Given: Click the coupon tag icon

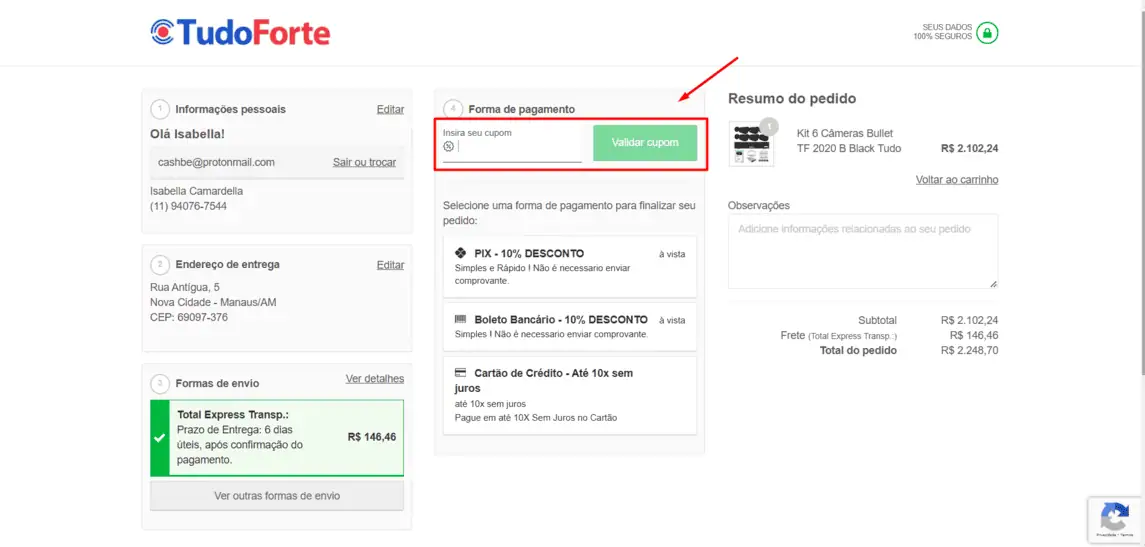Looking at the screenshot, I should (x=449, y=146).
